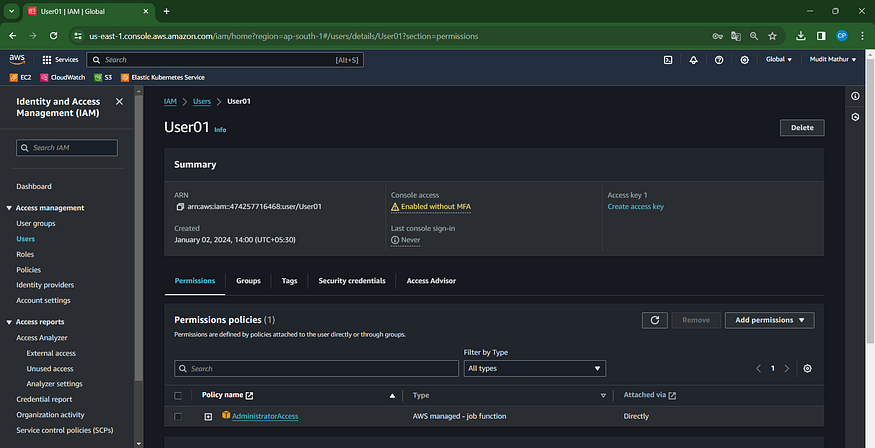Sort by Policy name column arrow
The width and height of the screenshot is (875, 448).
point(392,396)
